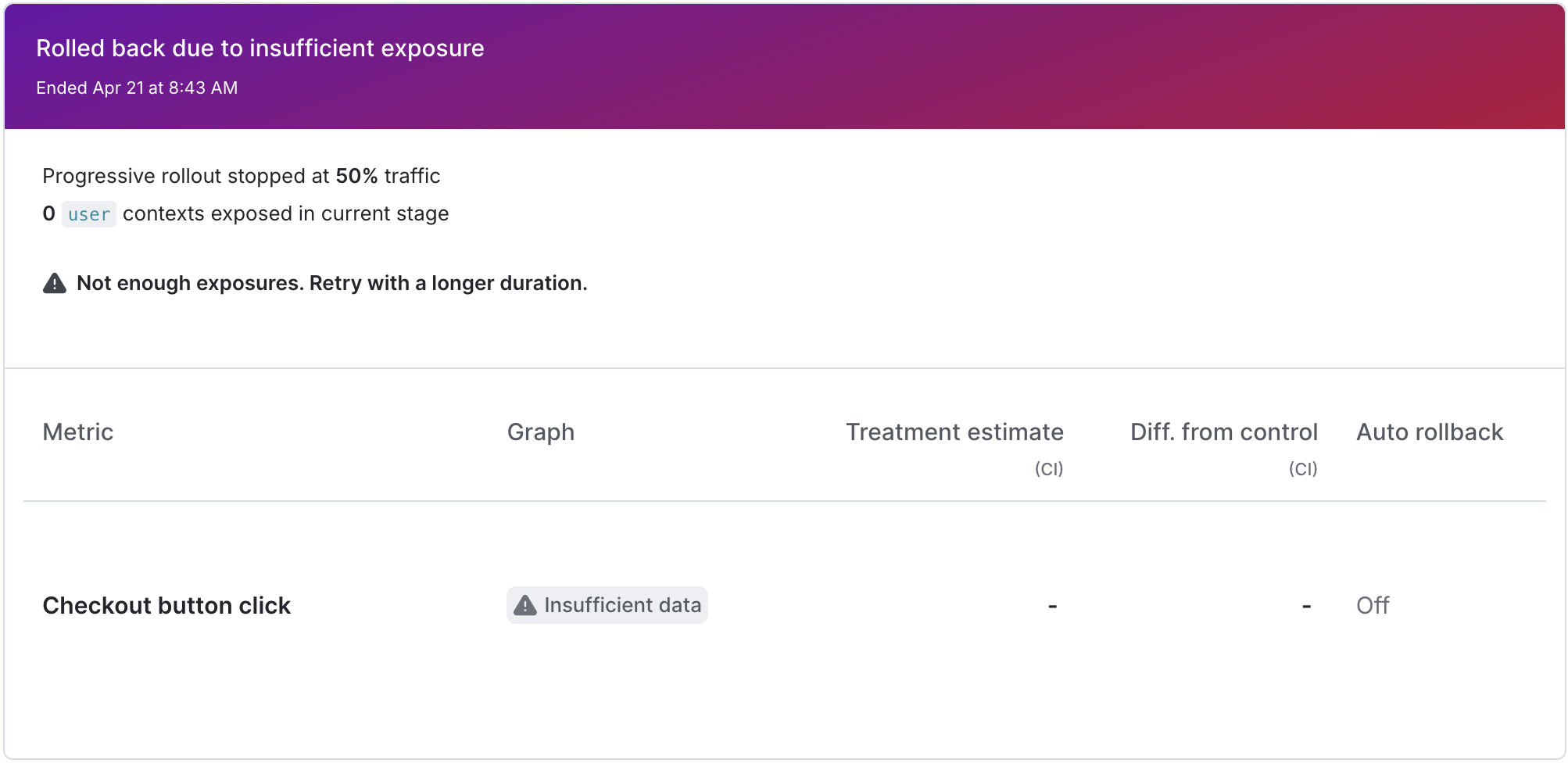Click the zero exposed contexts count

tap(48, 213)
